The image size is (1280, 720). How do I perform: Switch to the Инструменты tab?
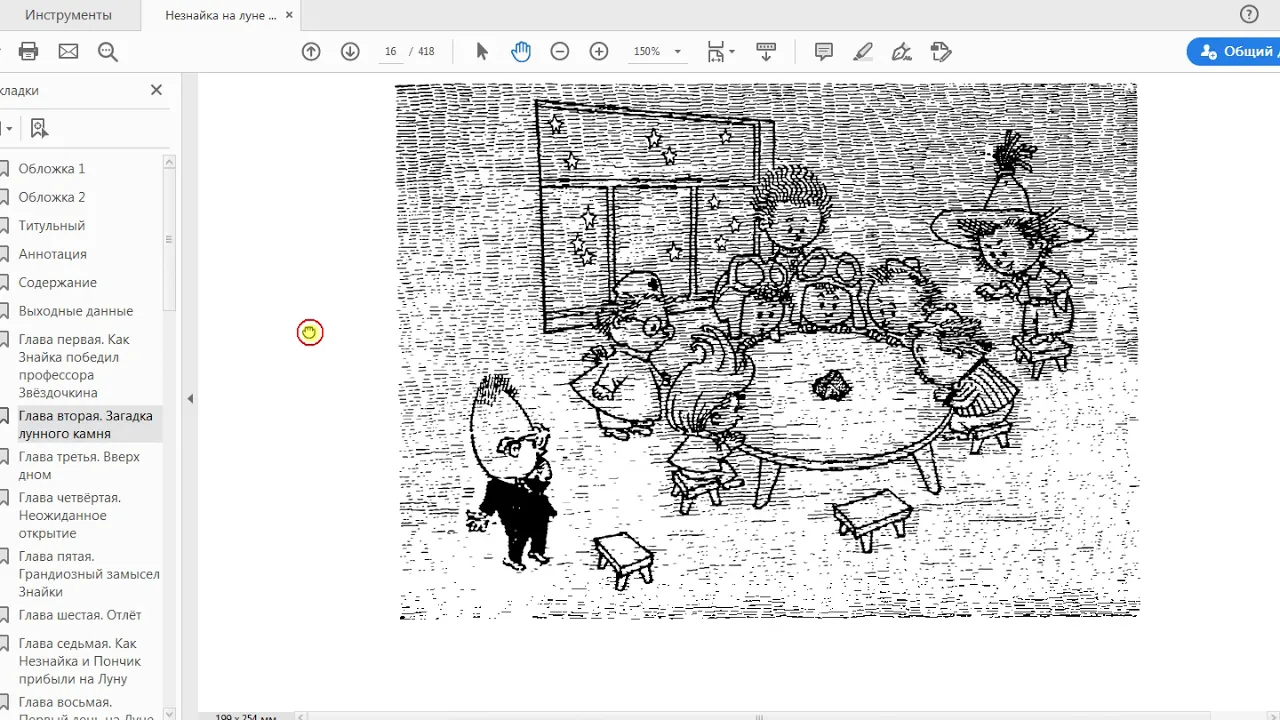(x=69, y=15)
